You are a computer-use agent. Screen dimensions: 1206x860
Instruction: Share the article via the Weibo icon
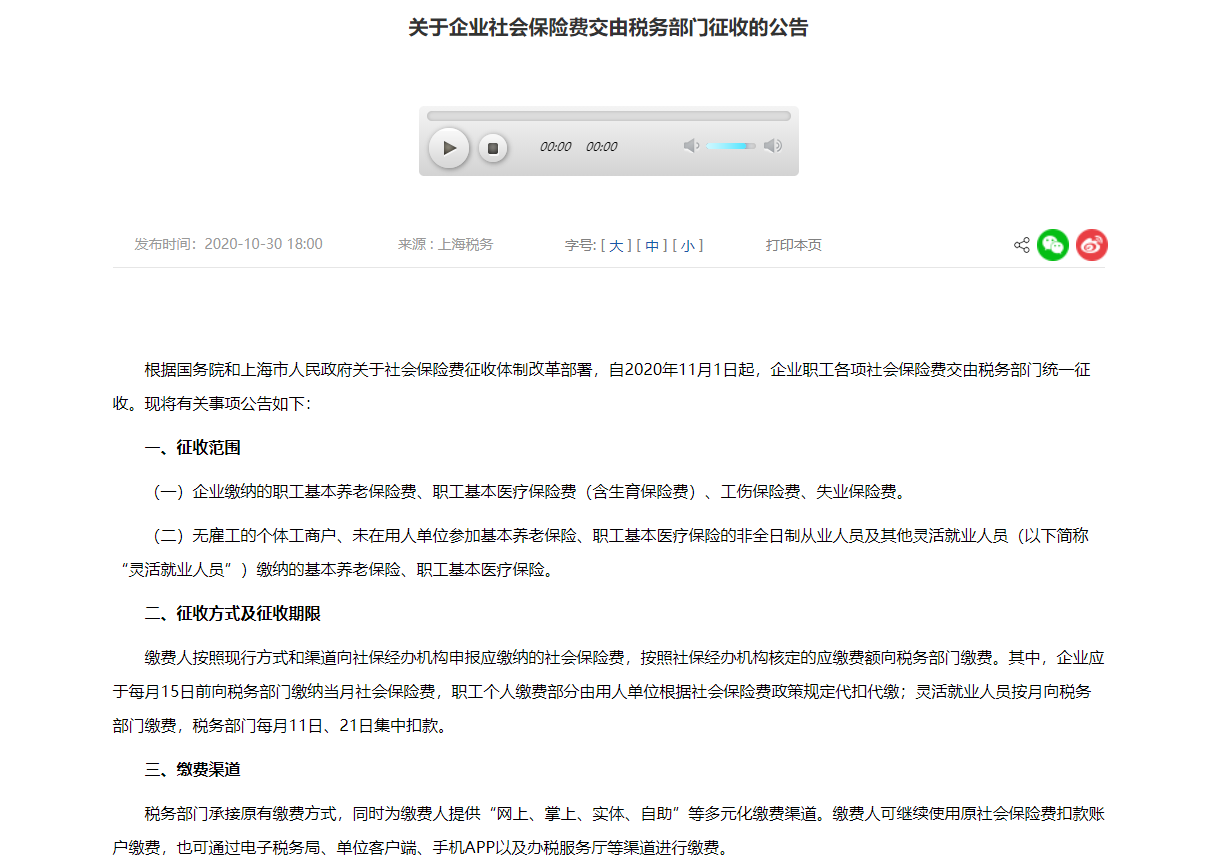[1091, 245]
